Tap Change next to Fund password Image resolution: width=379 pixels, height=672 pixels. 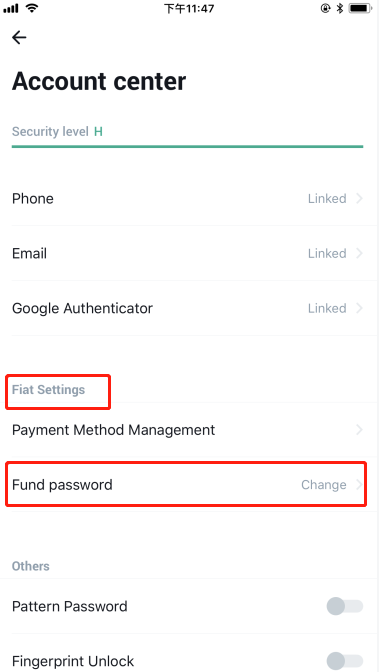click(x=324, y=485)
